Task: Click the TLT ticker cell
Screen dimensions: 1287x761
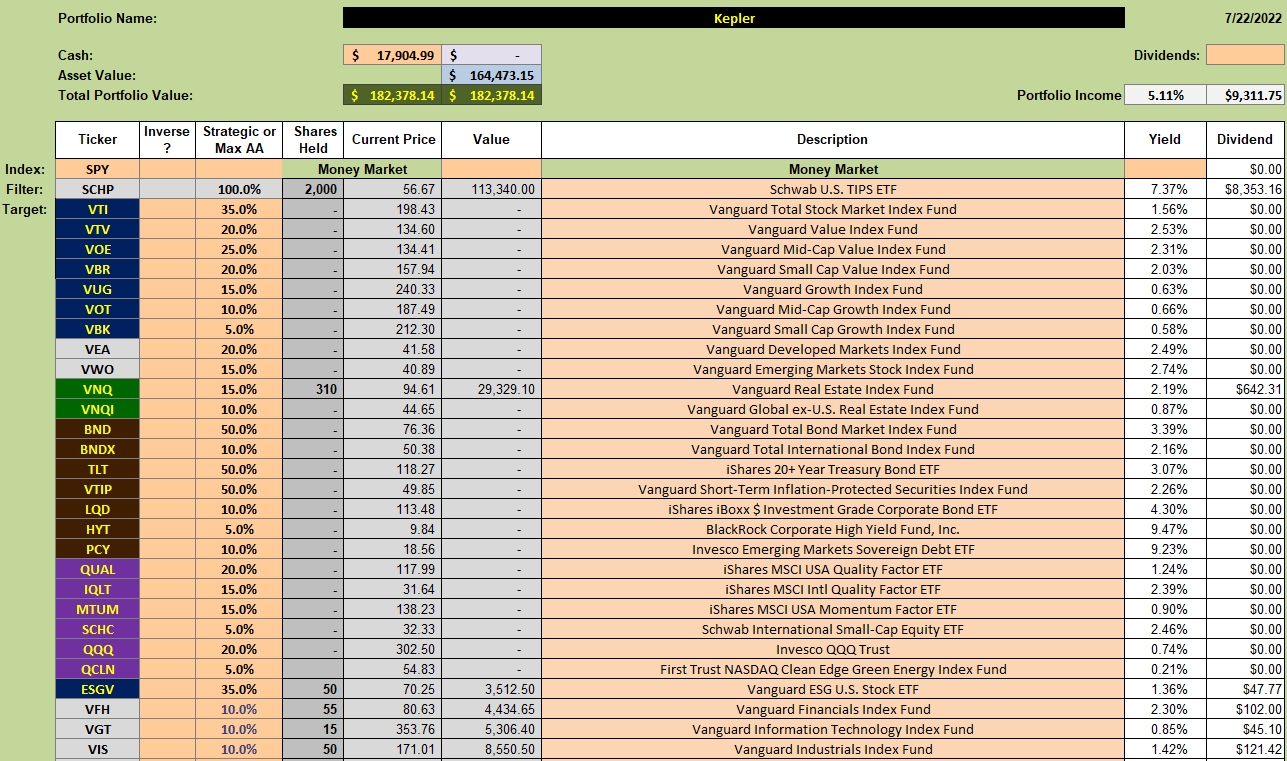Action: click(97, 469)
